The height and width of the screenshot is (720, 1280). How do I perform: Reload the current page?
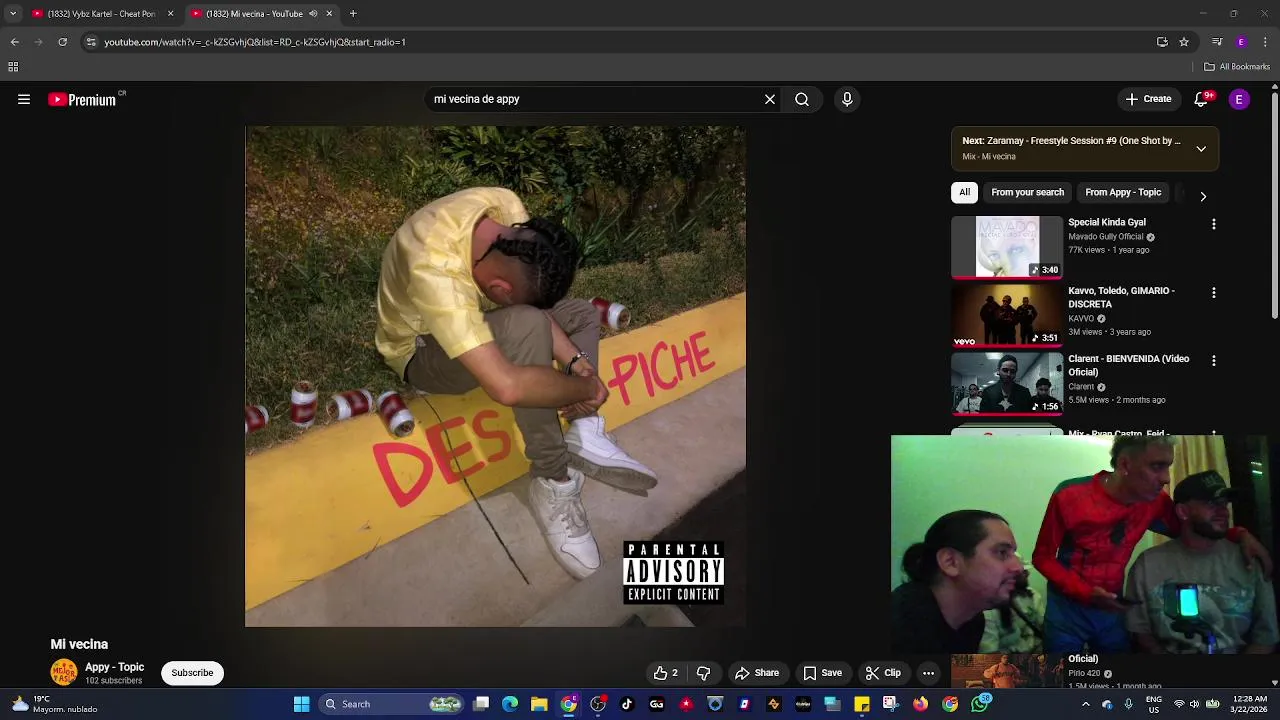click(62, 42)
